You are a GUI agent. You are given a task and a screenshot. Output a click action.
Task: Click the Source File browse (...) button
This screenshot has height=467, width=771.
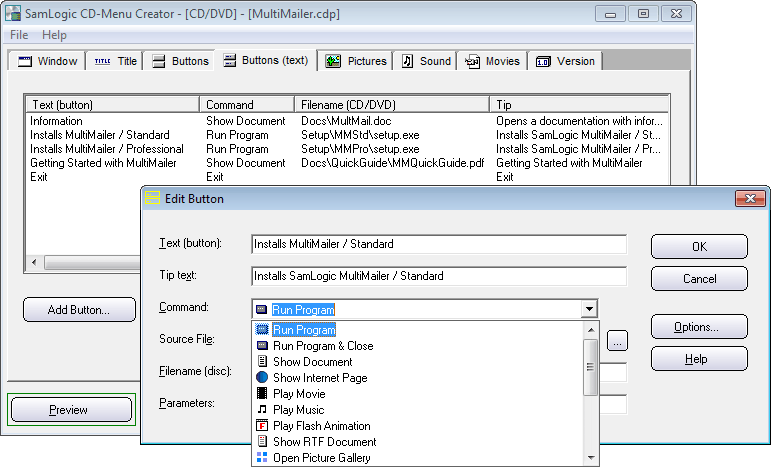[617, 341]
